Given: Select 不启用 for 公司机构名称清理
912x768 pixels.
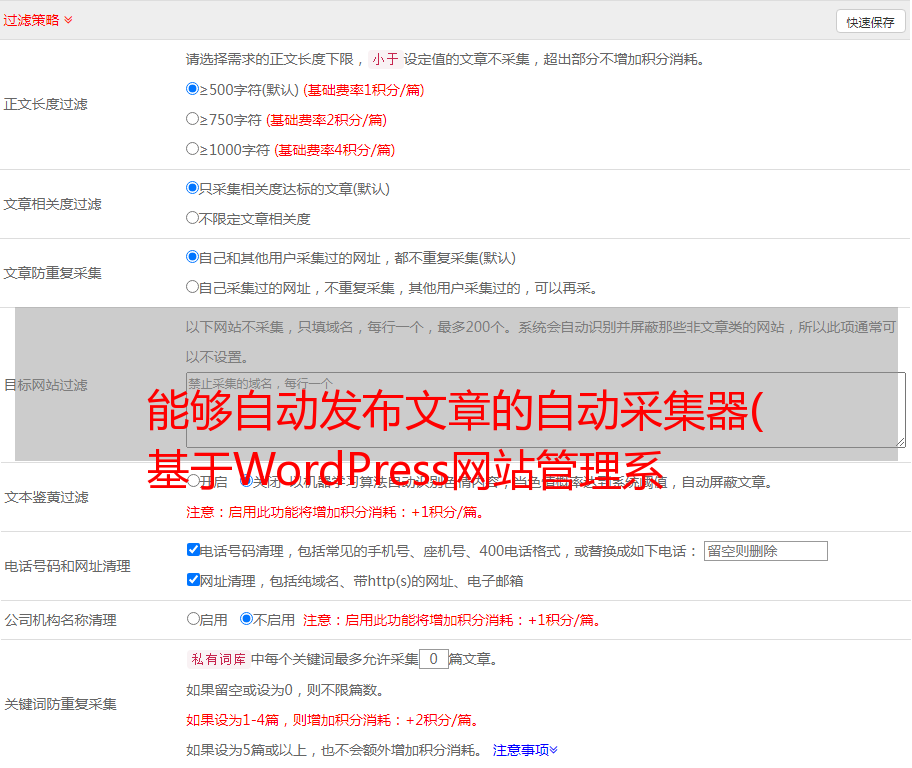Looking at the screenshot, I should pos(246,619).
